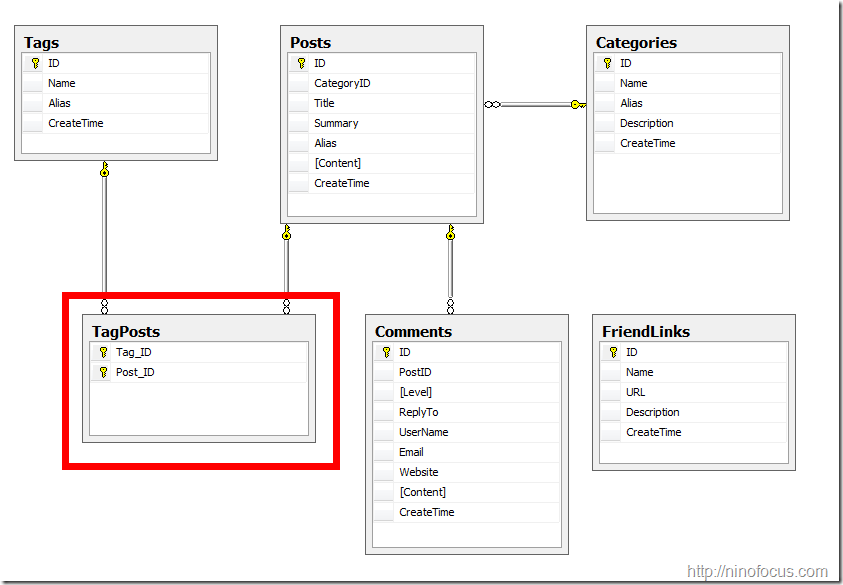Select the Posts table title
This screenshot has width=843, height=585.
(311, 42)
